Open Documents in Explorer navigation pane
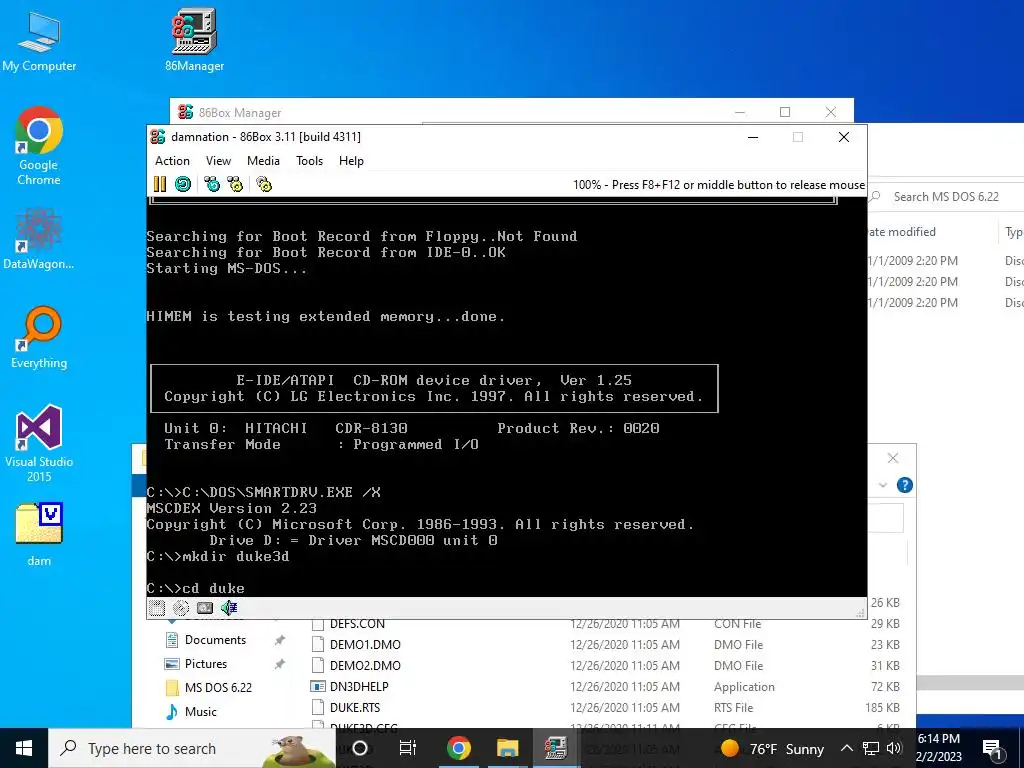The height and width of the screenshot is (768, 1024). pos(216,640)
